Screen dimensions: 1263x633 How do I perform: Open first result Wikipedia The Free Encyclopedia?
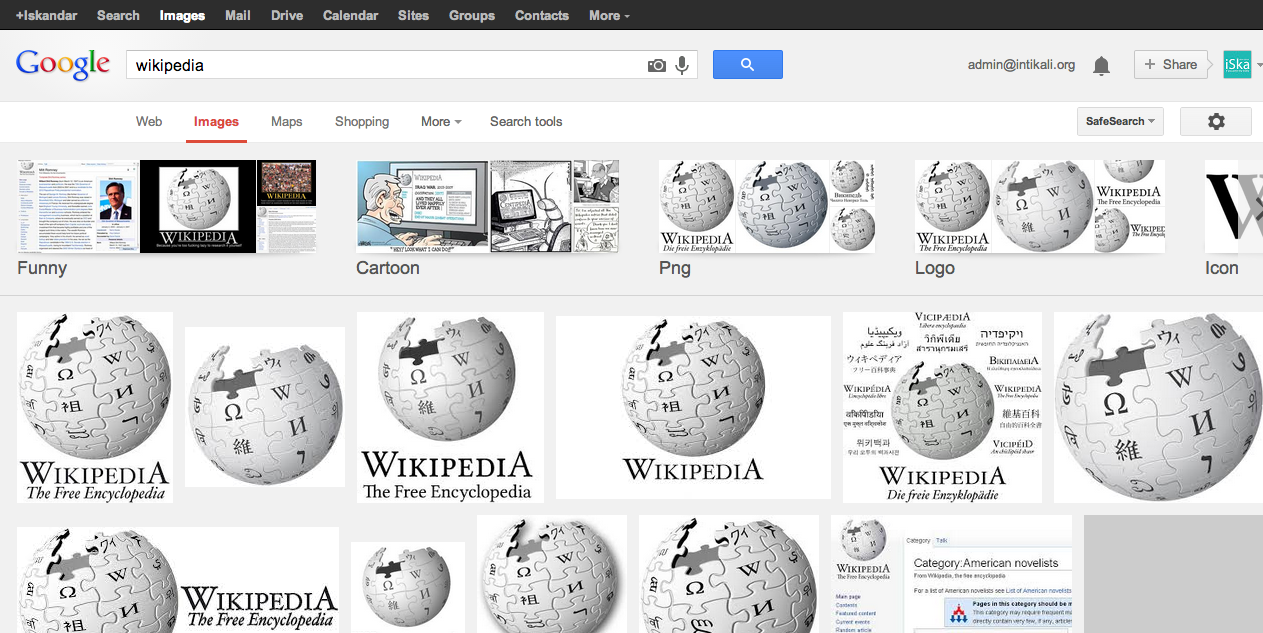coord(95,407)
